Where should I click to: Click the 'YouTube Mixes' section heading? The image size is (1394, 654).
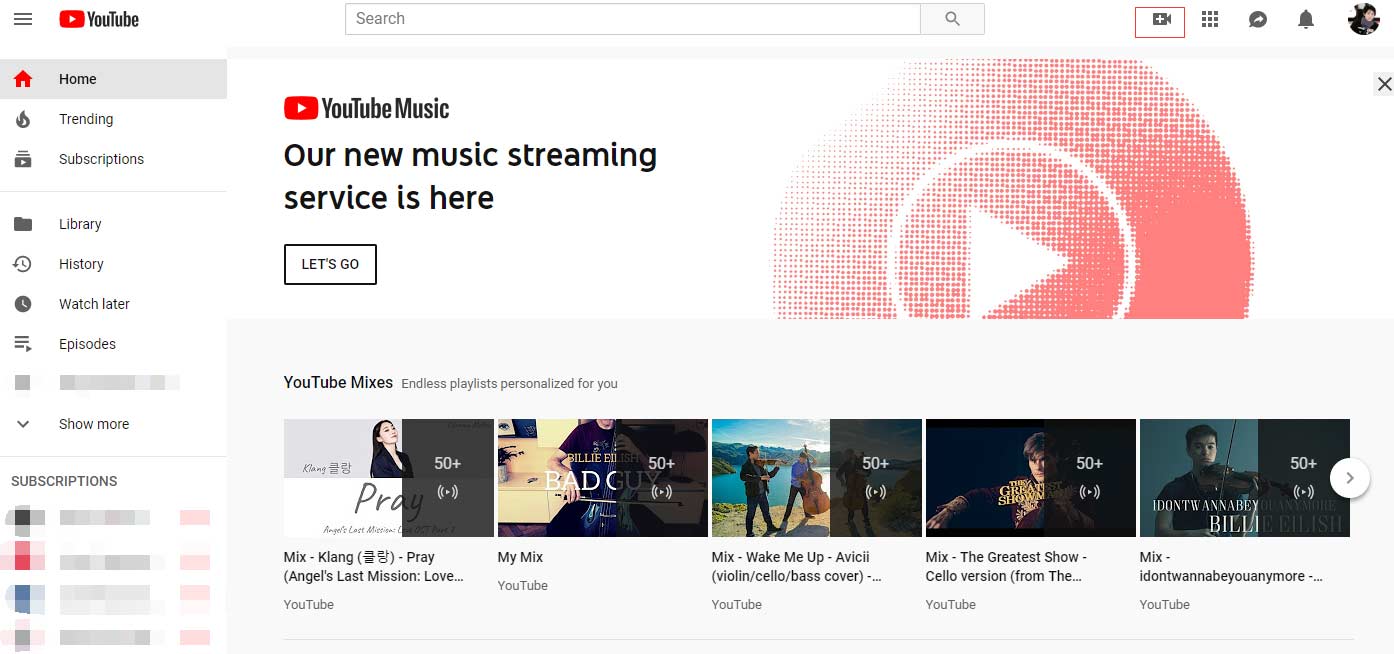pyautogui.click(x=338, y=382)
